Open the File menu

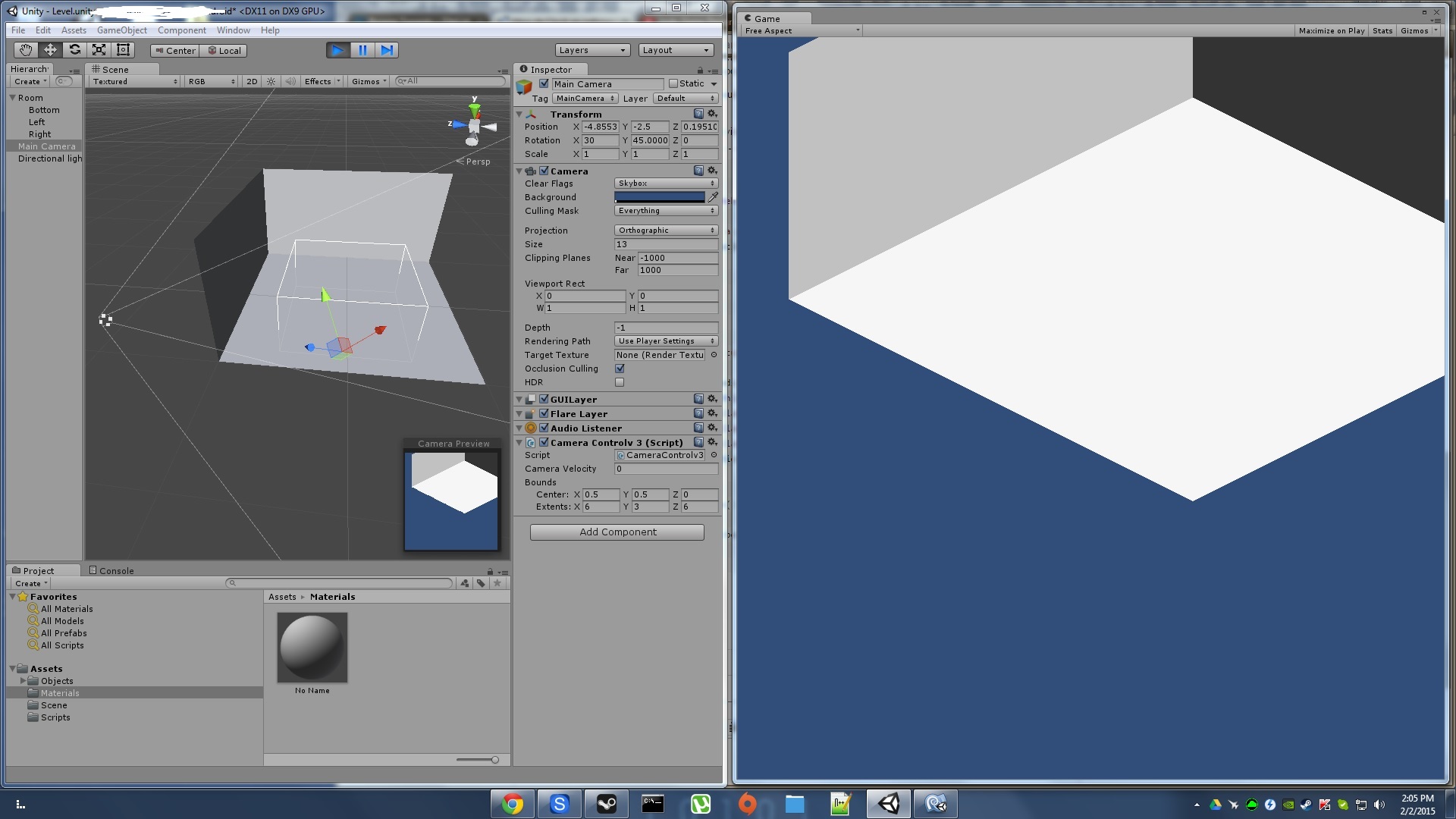pyautogui.click(x=18, y=30)
